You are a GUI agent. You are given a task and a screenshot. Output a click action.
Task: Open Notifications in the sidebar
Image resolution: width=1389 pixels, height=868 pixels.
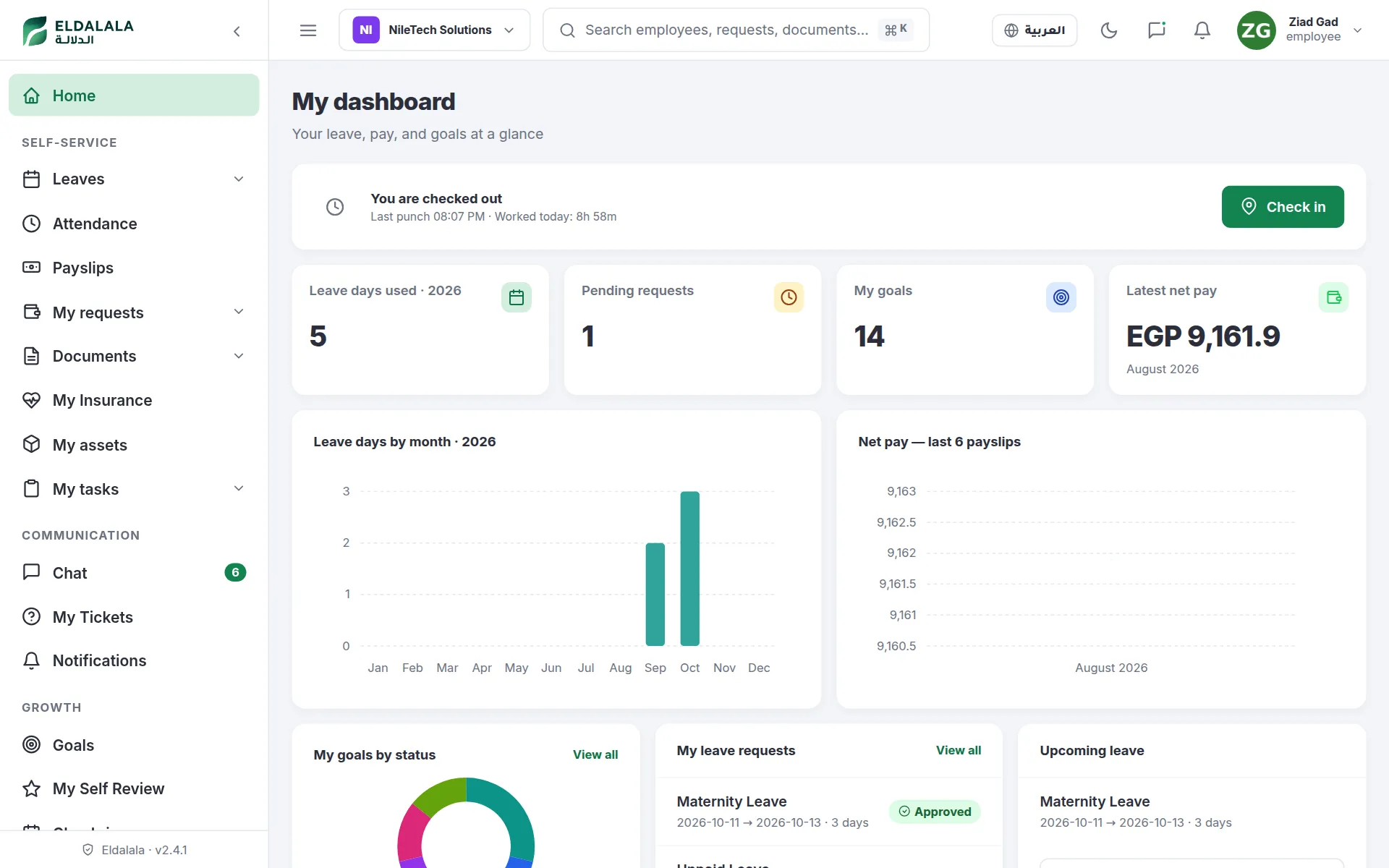tap(134, 660)
